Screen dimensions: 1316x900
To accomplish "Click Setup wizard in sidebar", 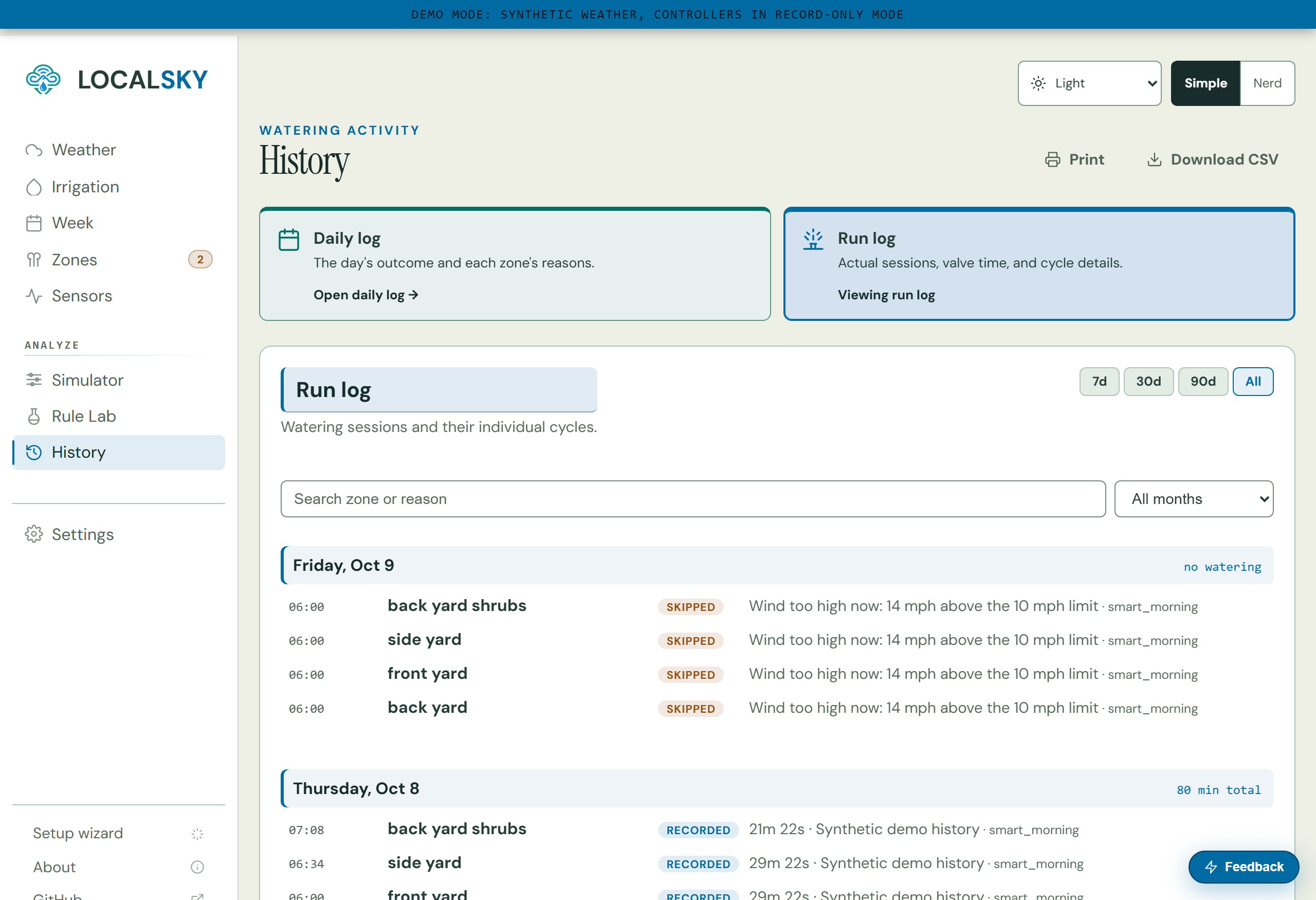I will pos(119,834).
